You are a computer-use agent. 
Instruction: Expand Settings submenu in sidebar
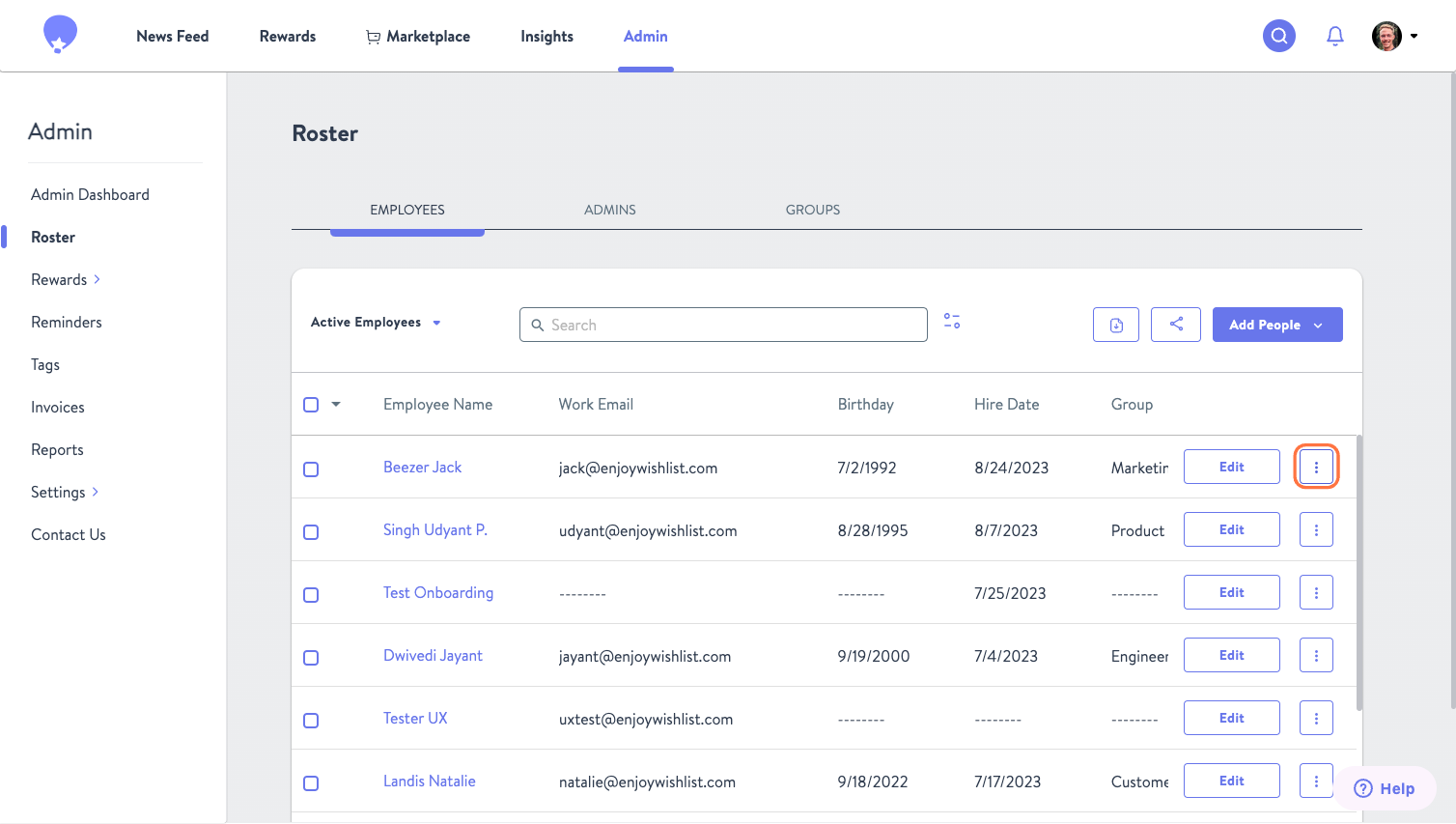pos(65,492)
